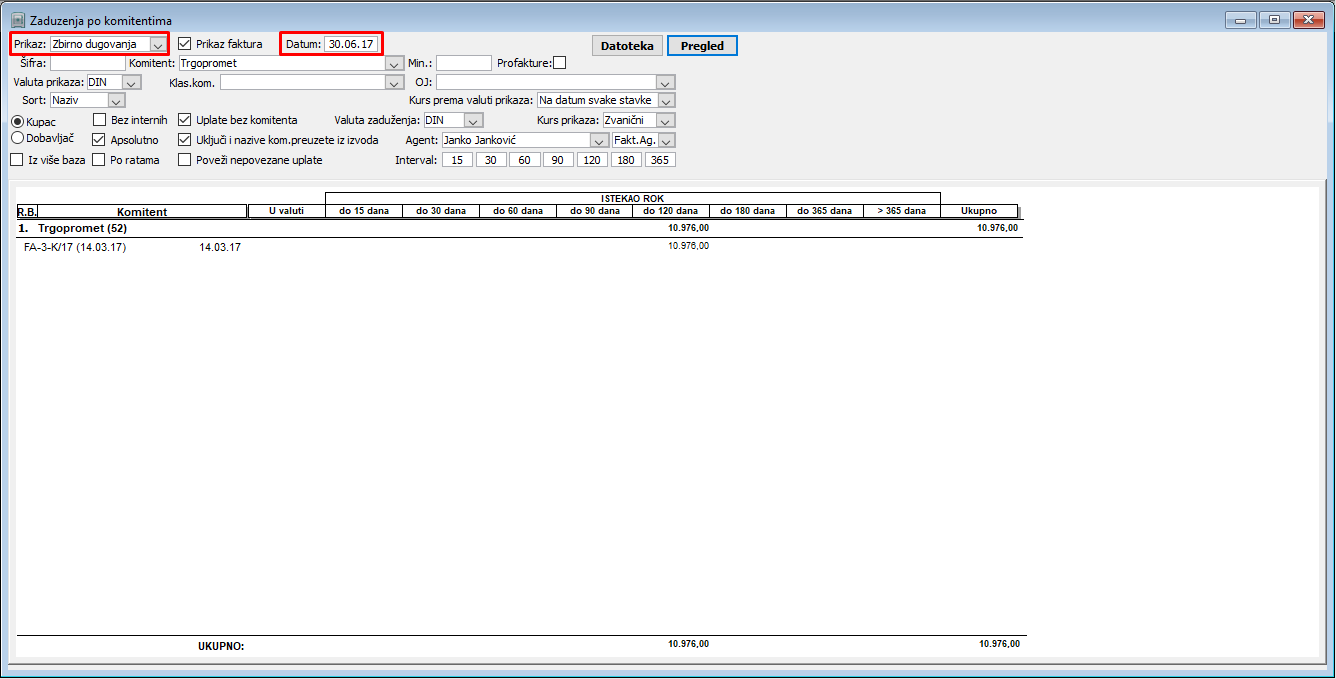Click the Komitent column header

click(x=142, y=211)
